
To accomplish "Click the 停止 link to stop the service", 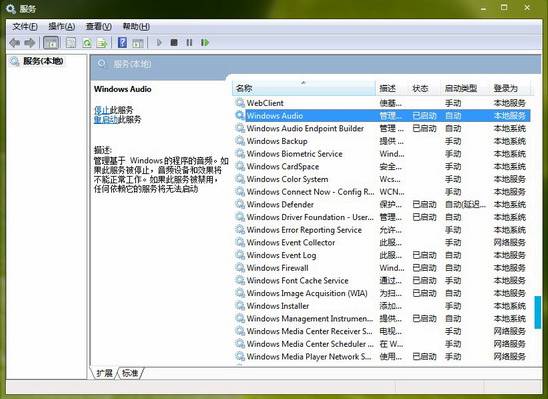I will pyautogui.click(x=102, y=110).
